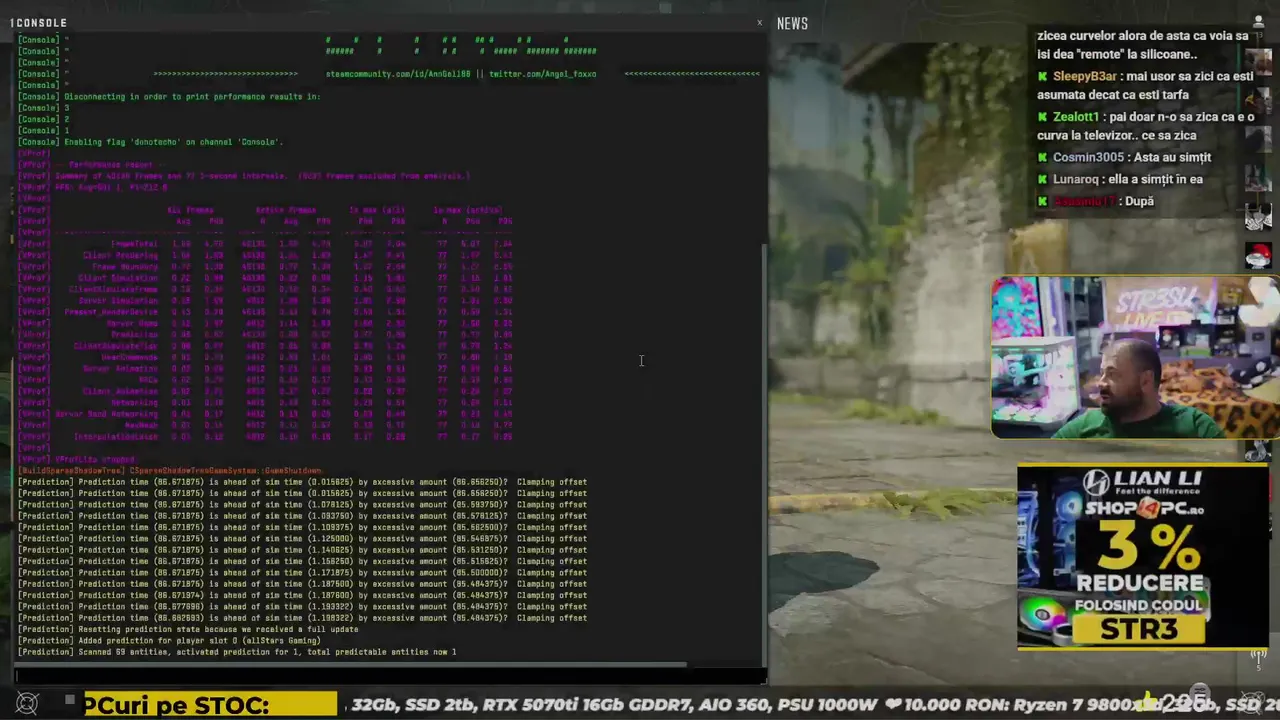Viewport: 1280px width, 720px height.
Task: Click the green Kick badge beside SleepyB3ar
Action: (x=1043, y=76)
